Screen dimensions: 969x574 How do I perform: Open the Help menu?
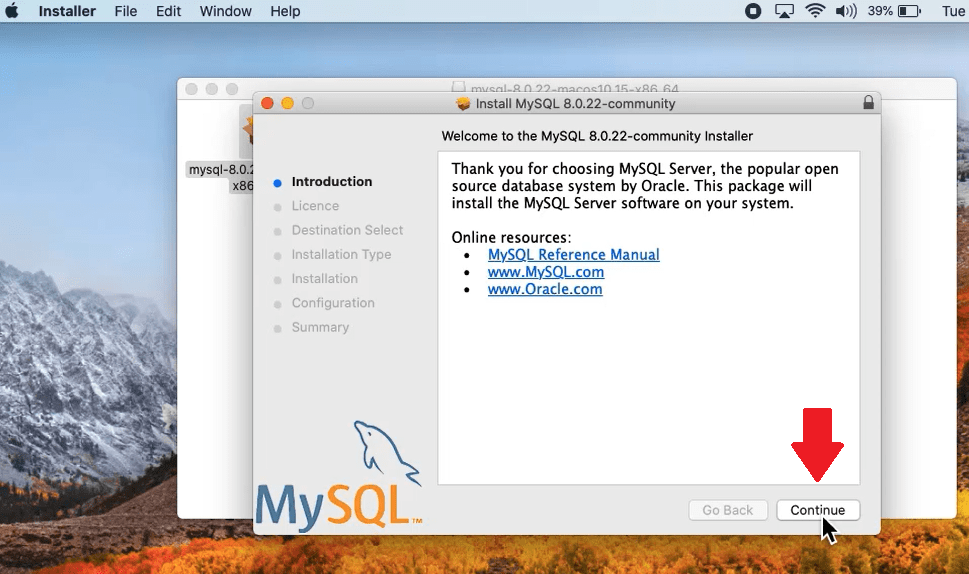285,11
